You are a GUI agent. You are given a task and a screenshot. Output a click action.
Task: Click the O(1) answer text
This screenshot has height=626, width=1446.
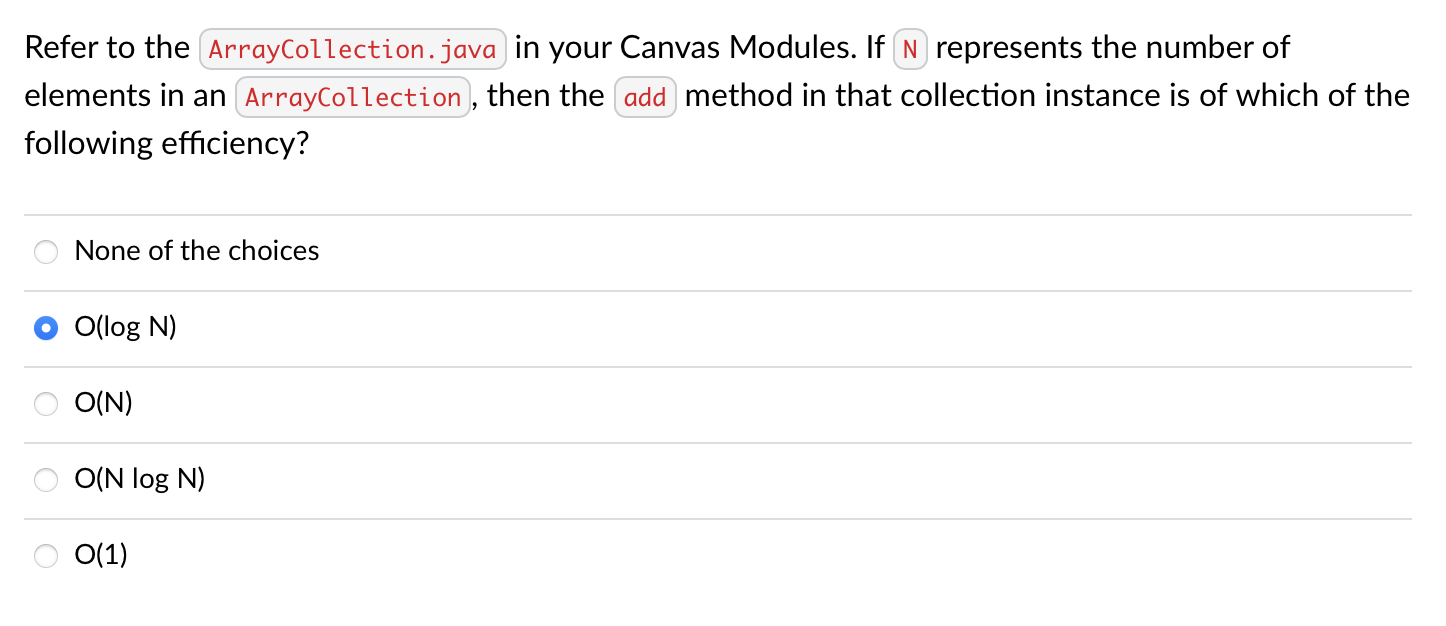point(101,555)
